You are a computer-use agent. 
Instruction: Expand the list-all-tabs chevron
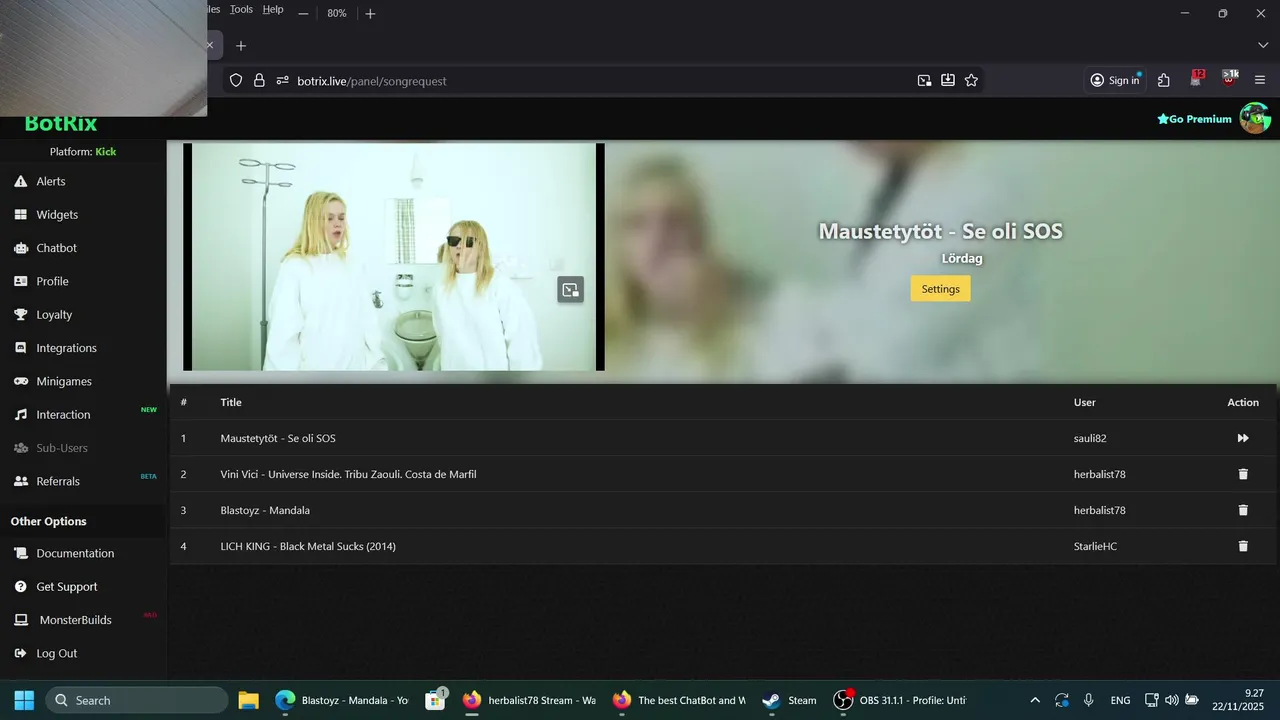click(1262, 45)
